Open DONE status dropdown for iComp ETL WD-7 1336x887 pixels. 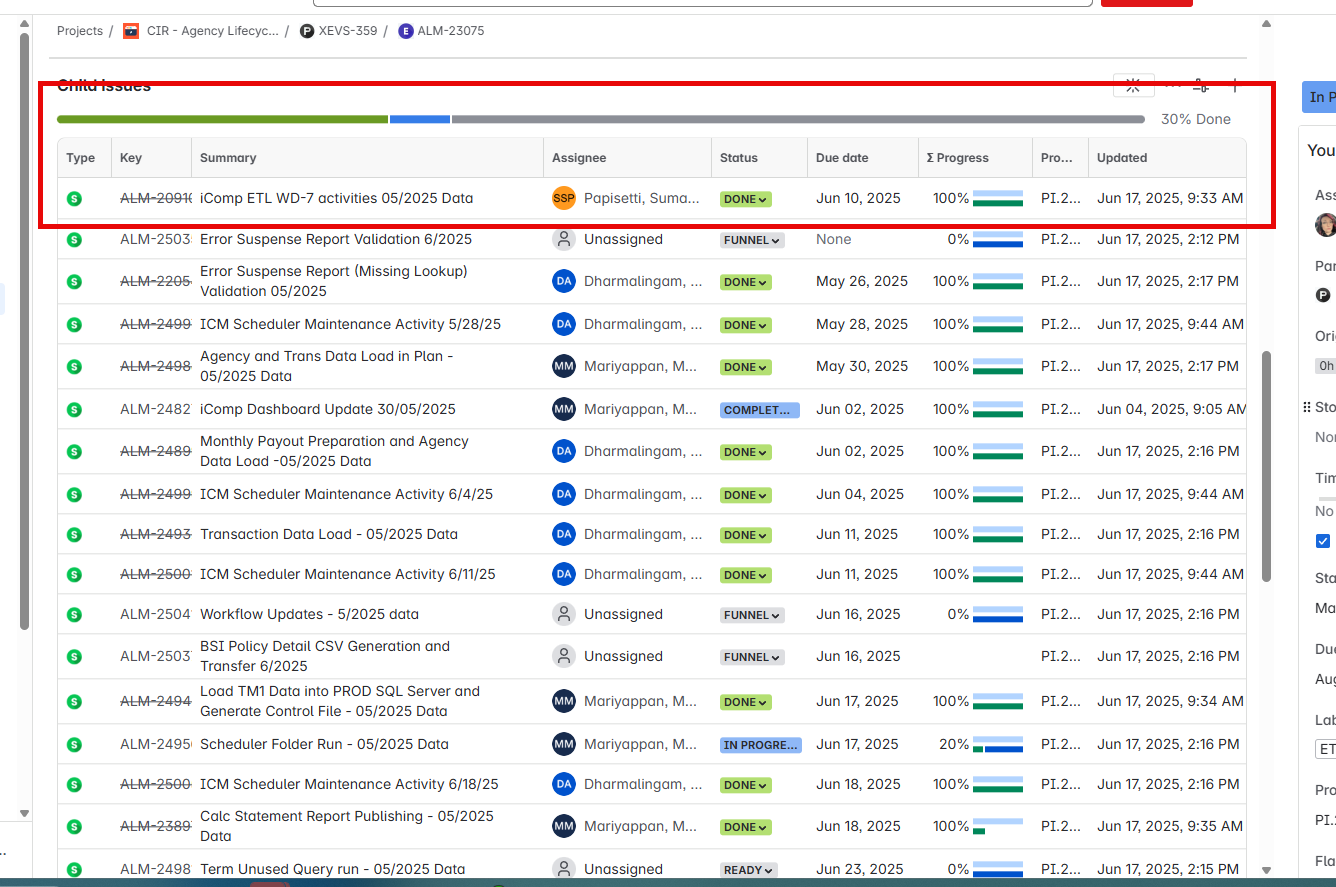tap(745, 199)
